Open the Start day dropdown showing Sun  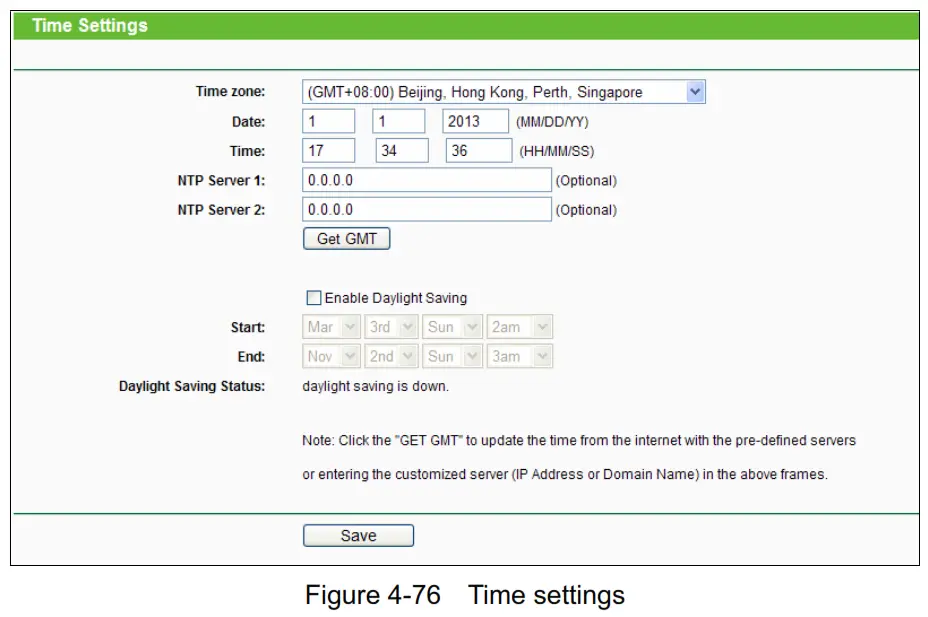pos(452,326)
